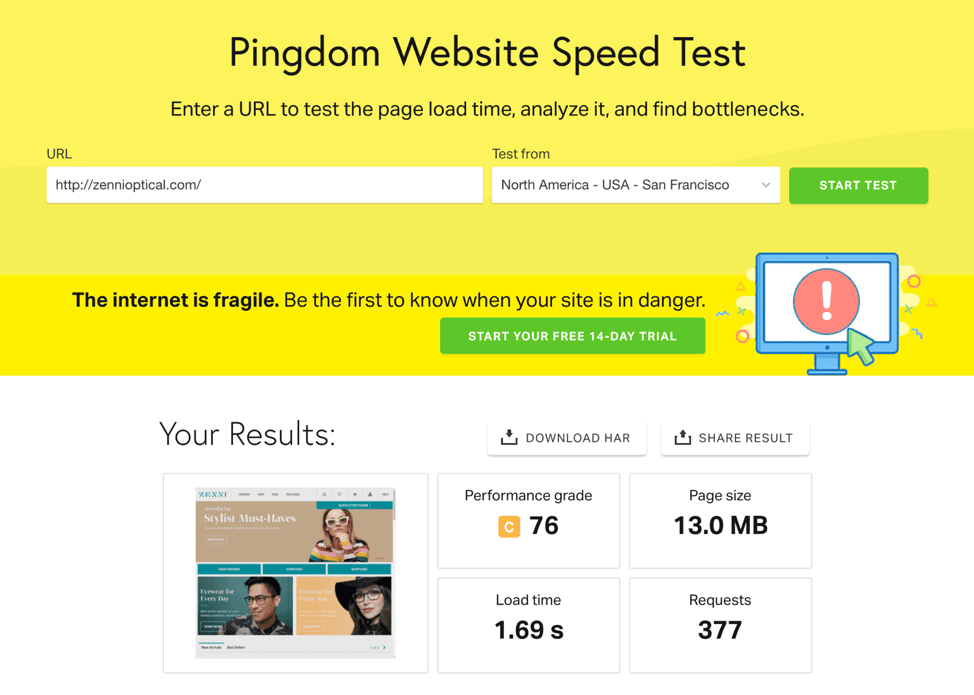974x695 pixels.
Task: Select the Load time 1.69 s card
Action: pos(529,625)
